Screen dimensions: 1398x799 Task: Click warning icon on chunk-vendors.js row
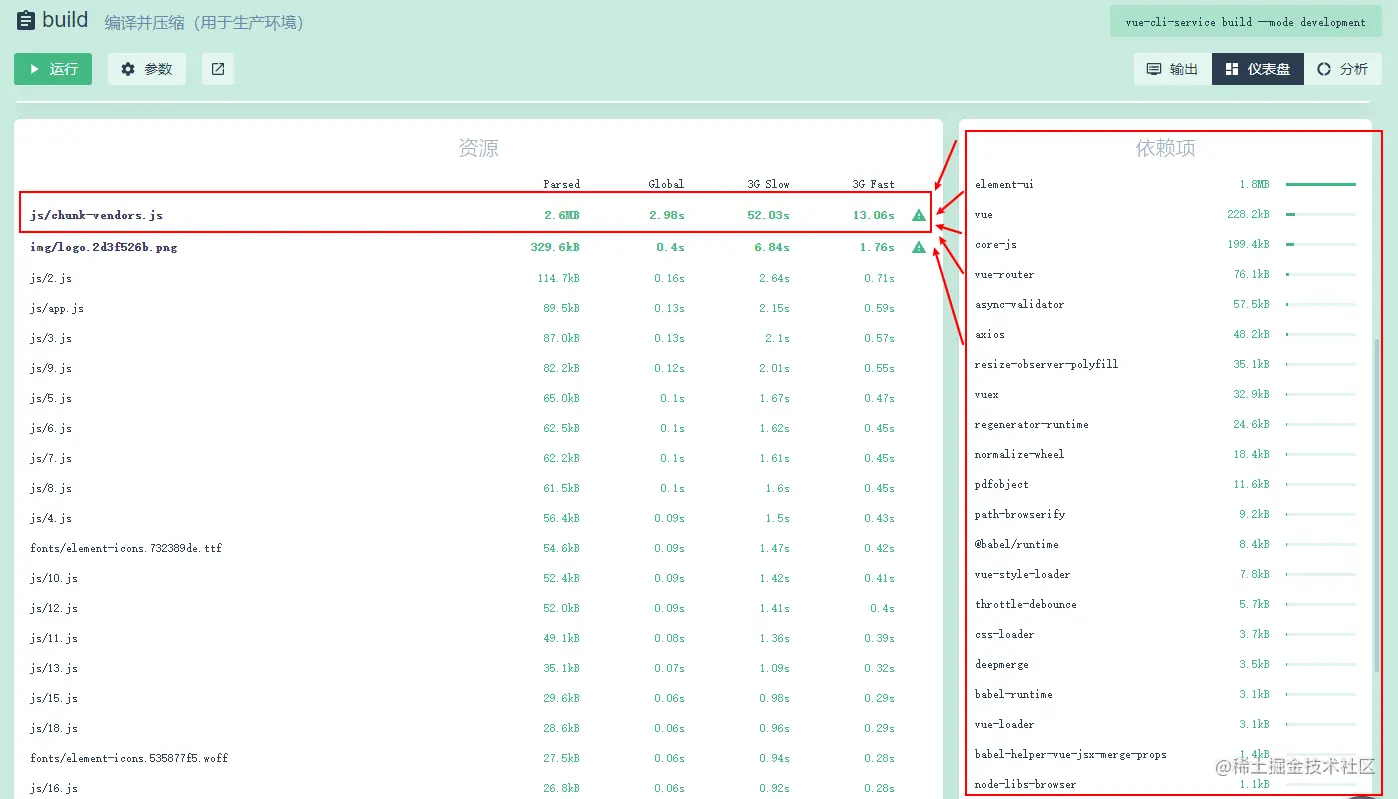click(x=919, y=215)
